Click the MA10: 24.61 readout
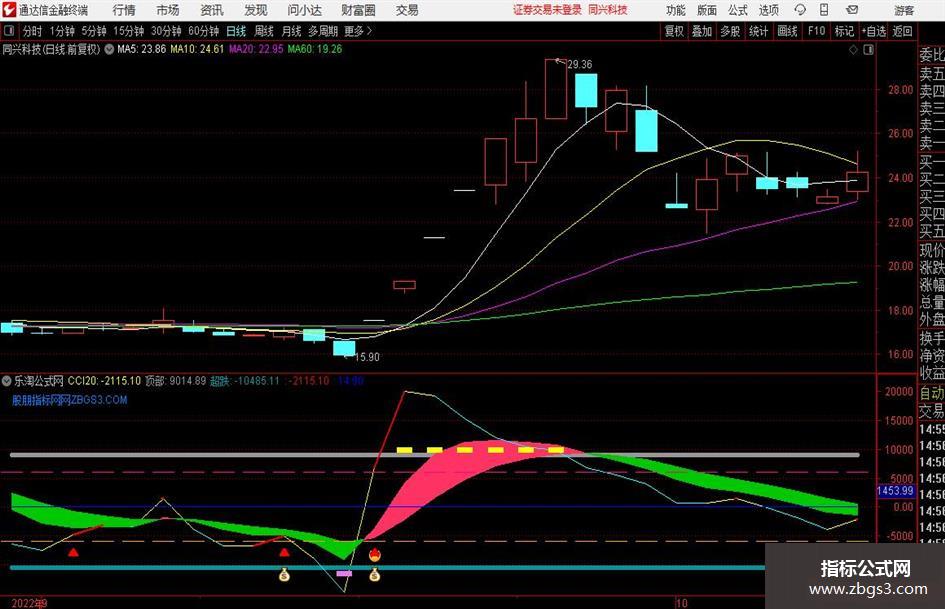Image resolution: width=945 pixels, height=609 pixels. (x=197, y=49)
